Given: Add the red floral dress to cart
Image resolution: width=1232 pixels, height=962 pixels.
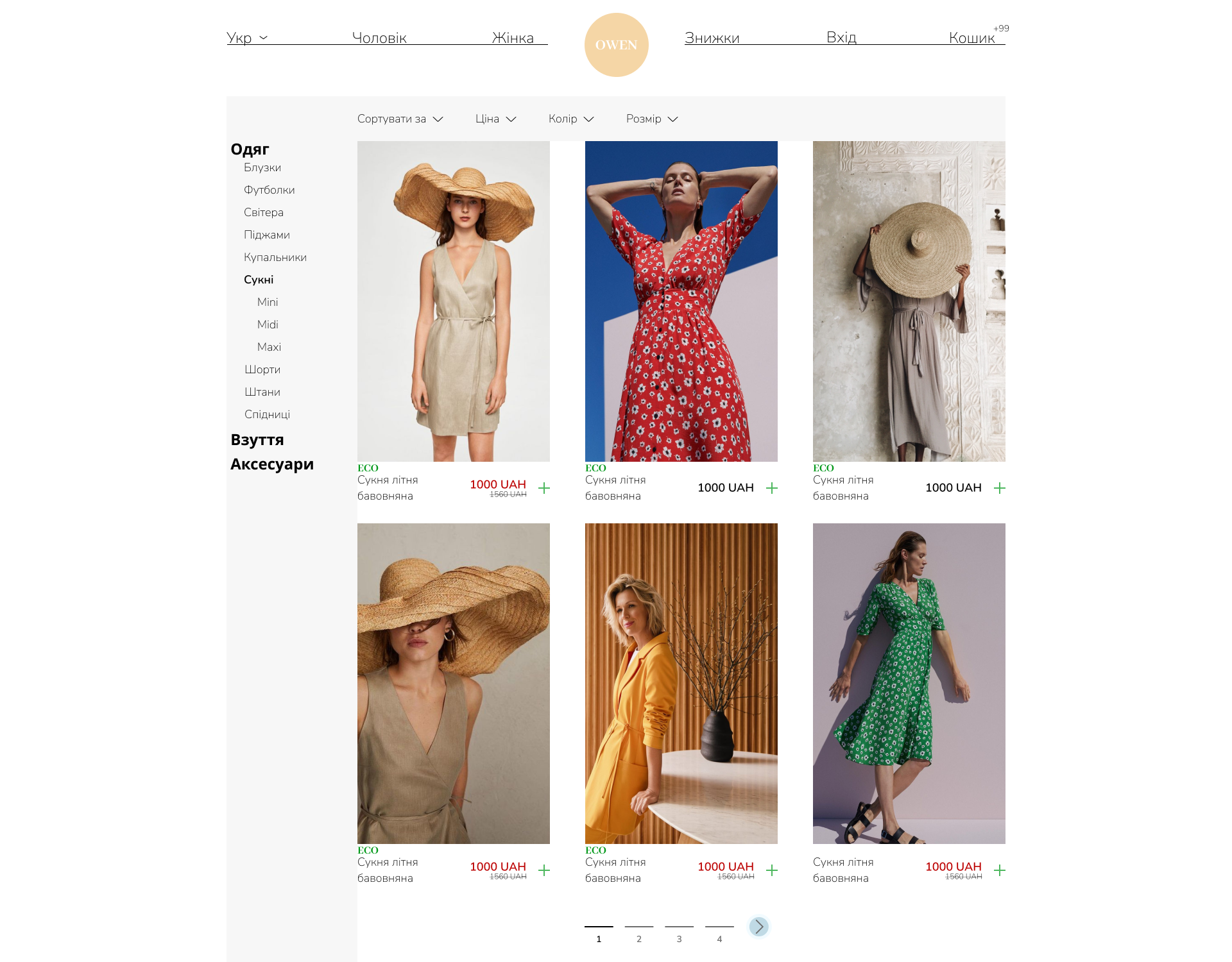Looking at the screenshot, I should click(772, 488).
